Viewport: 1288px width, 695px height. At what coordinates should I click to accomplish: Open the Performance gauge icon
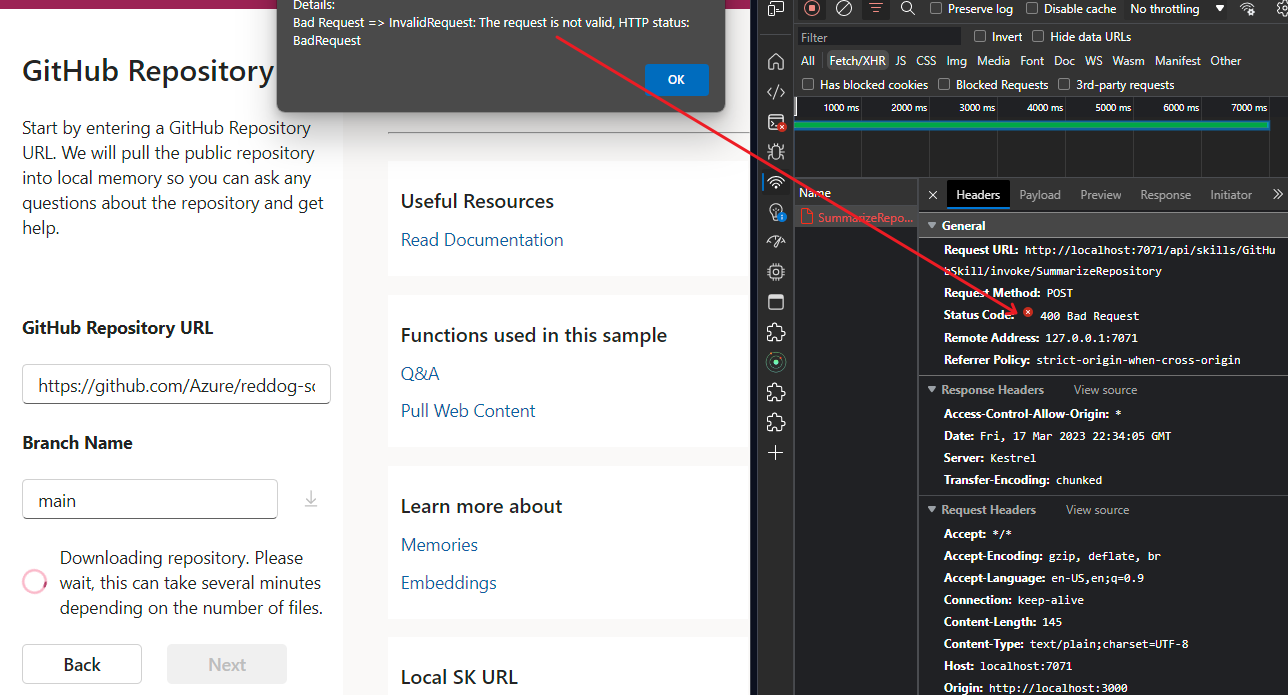[x=776, y=242]
